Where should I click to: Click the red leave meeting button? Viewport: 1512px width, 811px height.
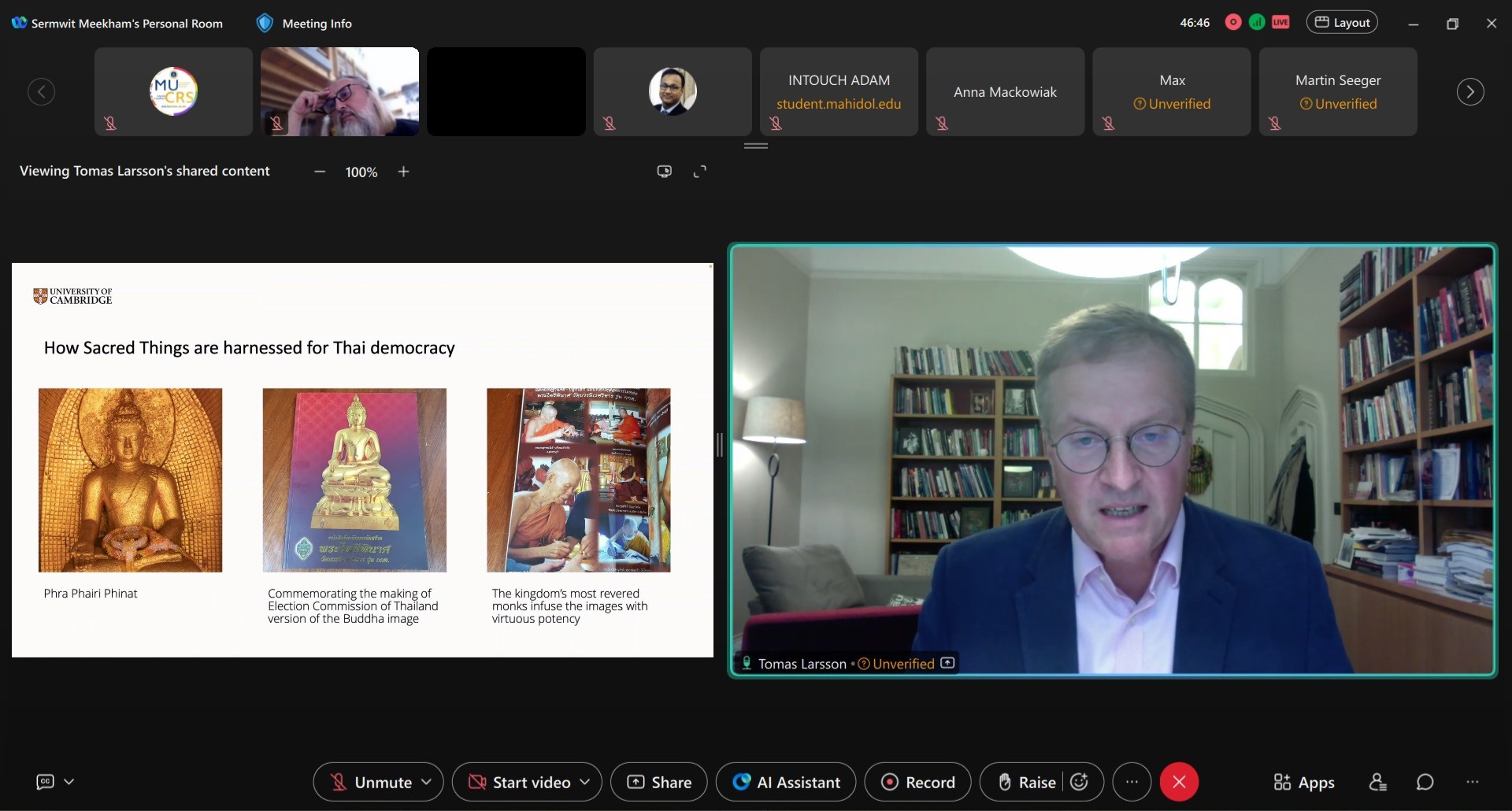coord(1179,782)
